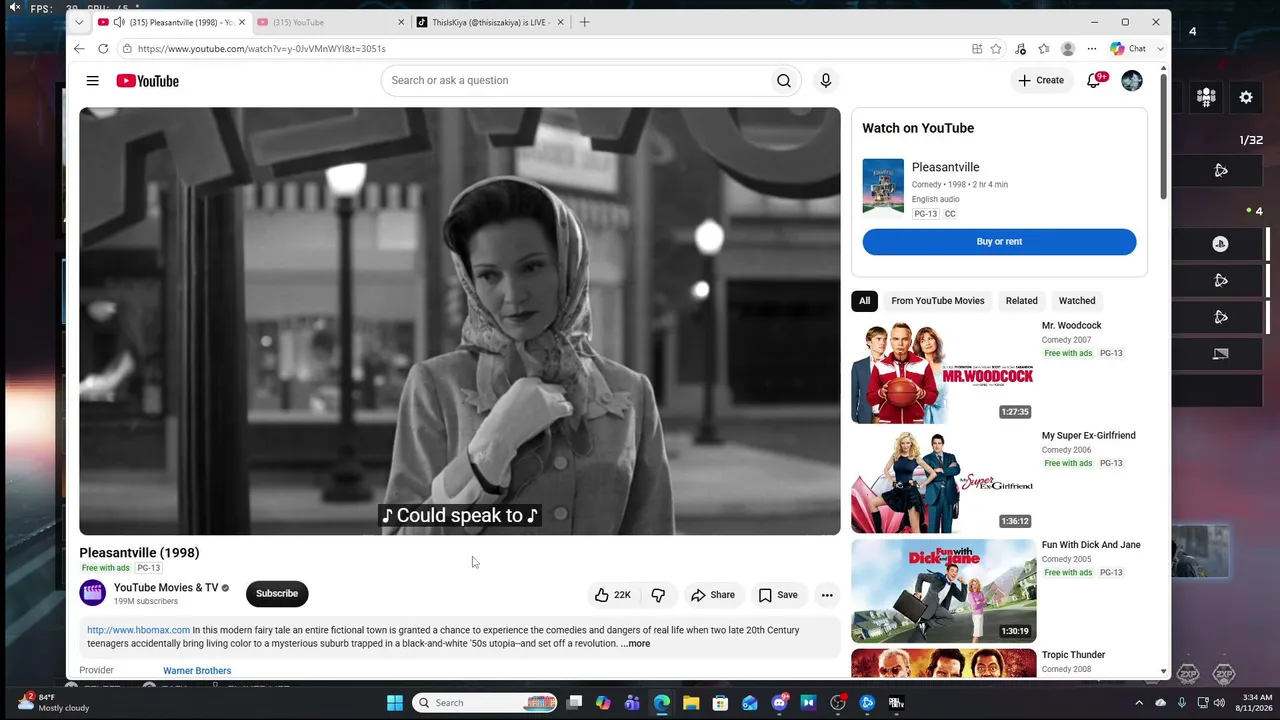Select the From YouTube Movies chip
Viewport: 1280px width, 720px height.
tap(938, 301)
